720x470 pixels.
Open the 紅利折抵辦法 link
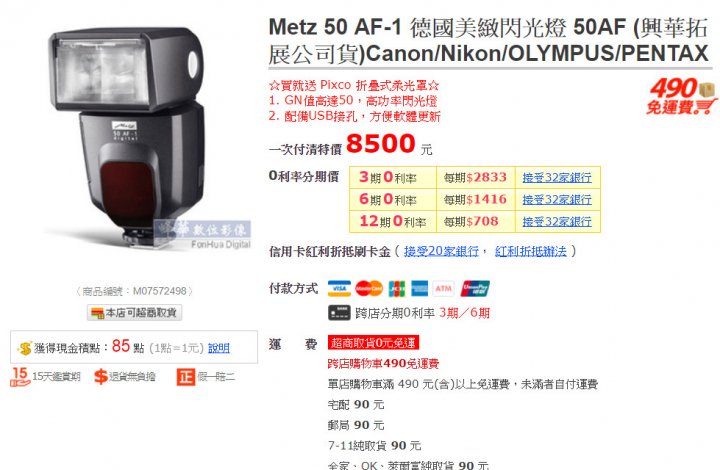click(x=530, y=251)
